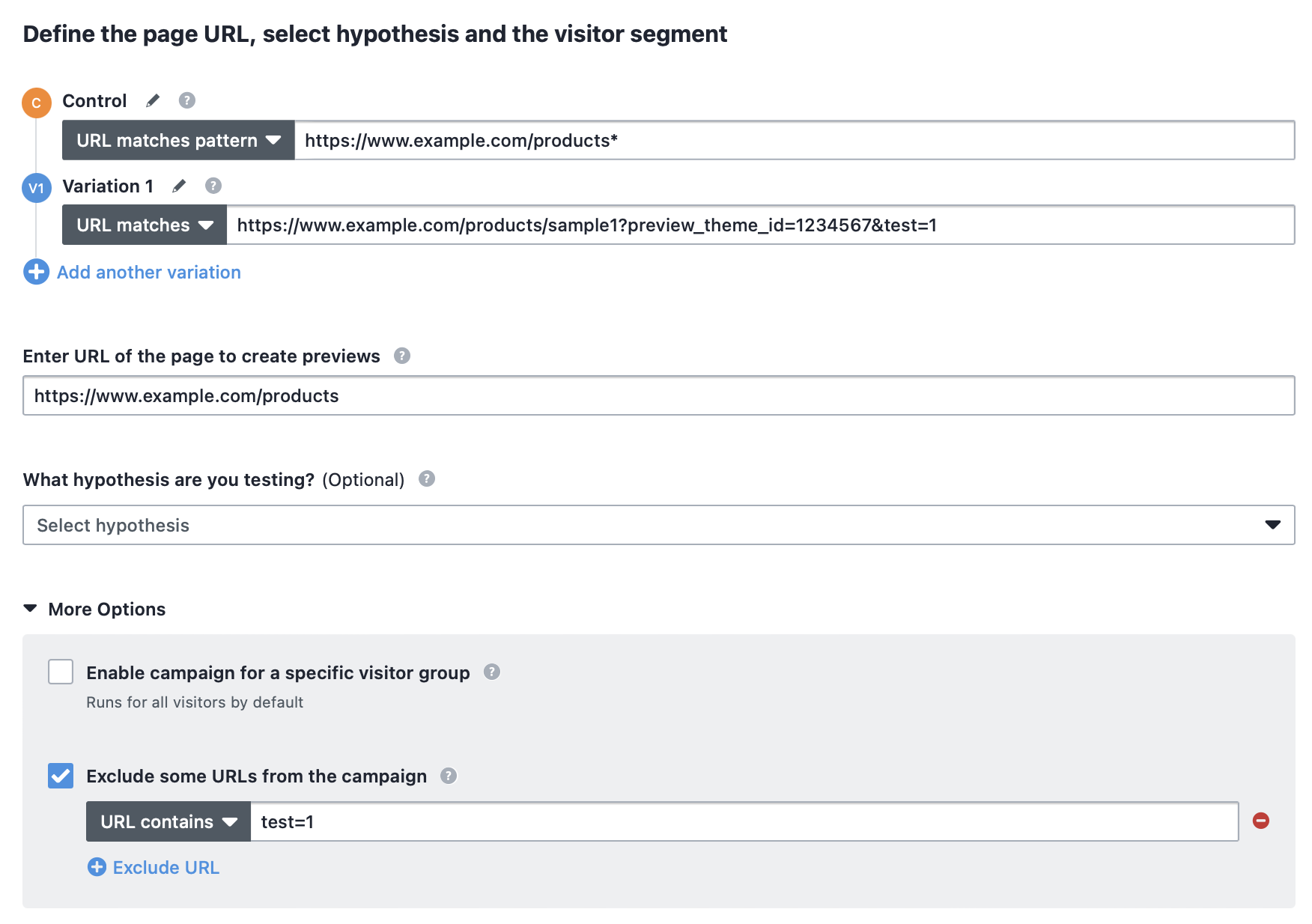1312x924 pixels.
Task: Click help icon for Exclude some URLs
Action: [x=449, y=776]
